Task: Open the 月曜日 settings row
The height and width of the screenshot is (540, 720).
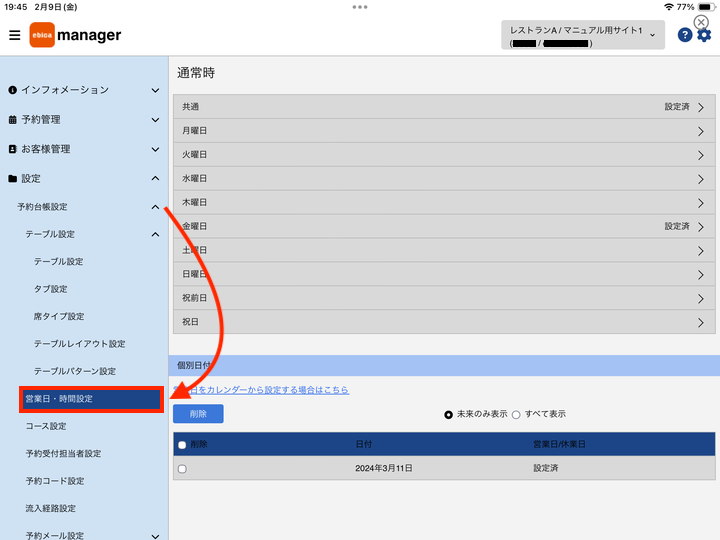Action: [x=444, y=131]
